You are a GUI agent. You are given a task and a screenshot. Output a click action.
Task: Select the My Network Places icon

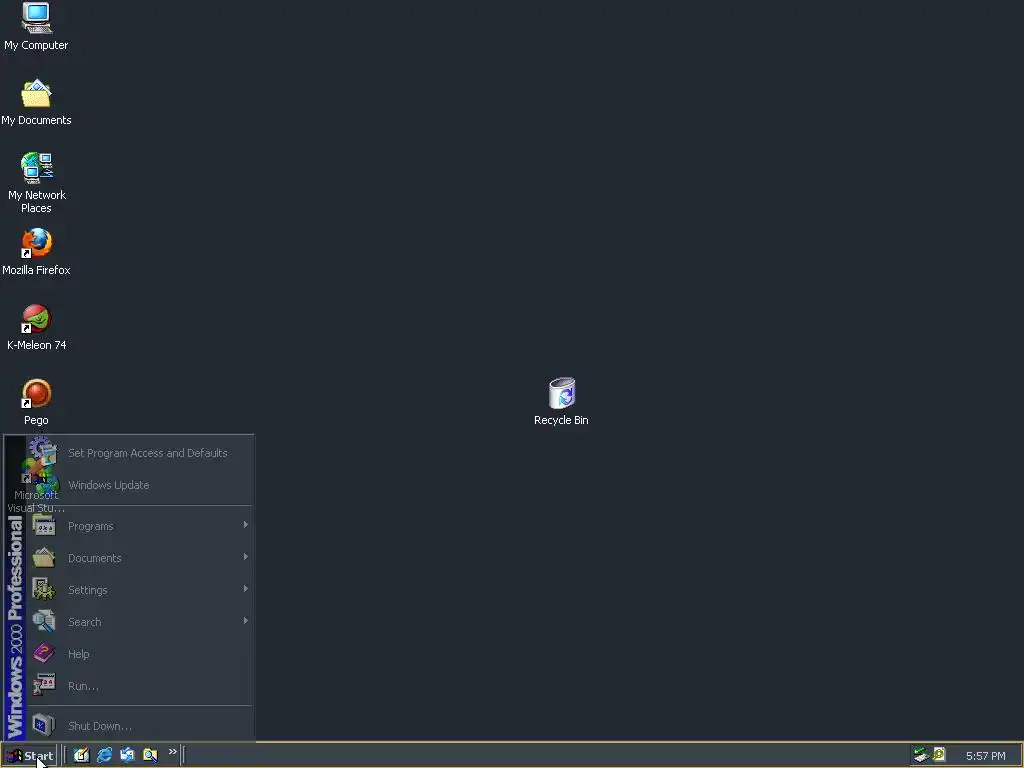point(37,183)
